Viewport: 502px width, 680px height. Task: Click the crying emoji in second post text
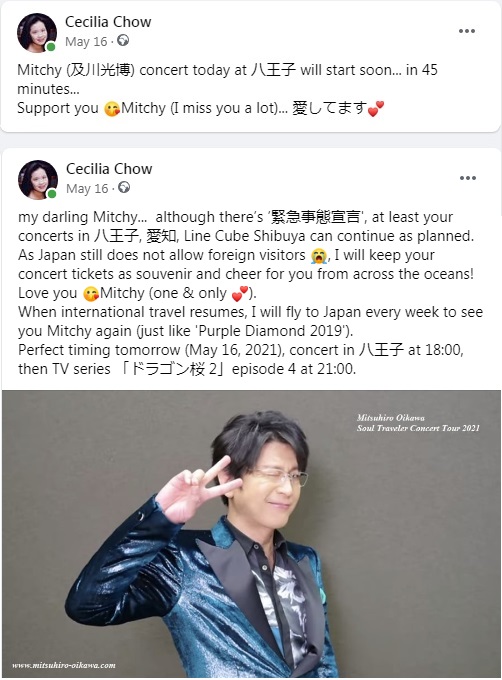[319, 255]
